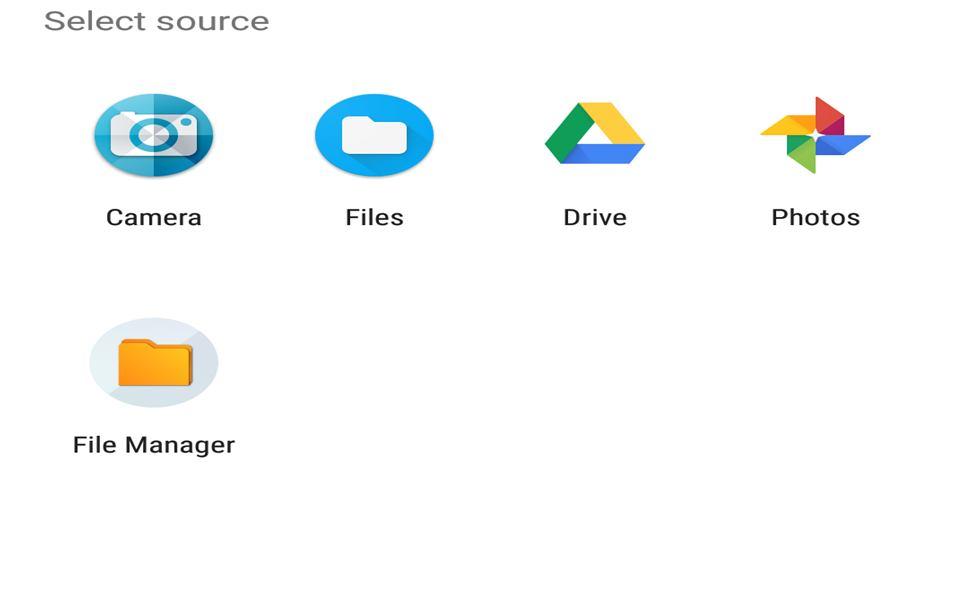Tap the Camera label
Screen dimensions: 970x601
[x=153, y=218]
